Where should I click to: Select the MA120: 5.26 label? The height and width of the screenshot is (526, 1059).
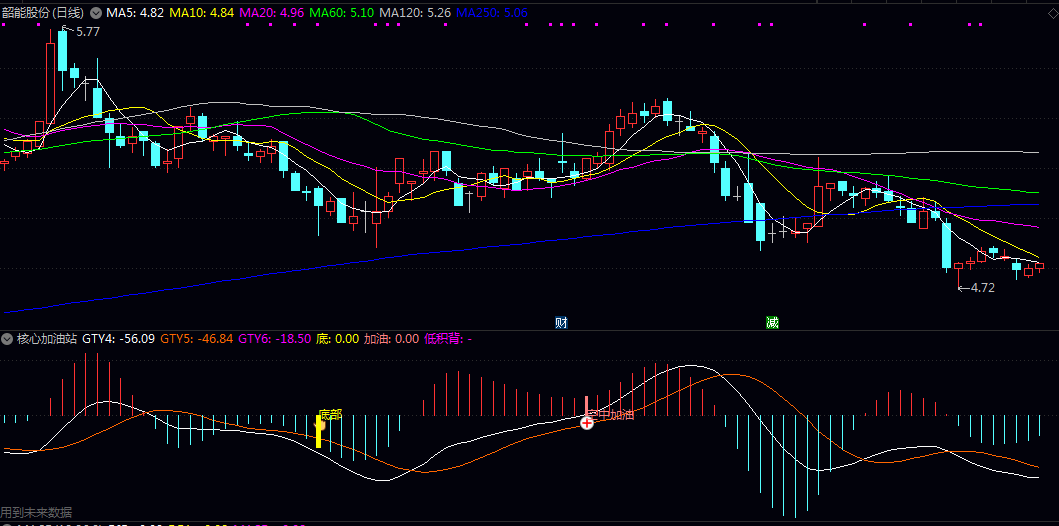(x=415, y=13)
